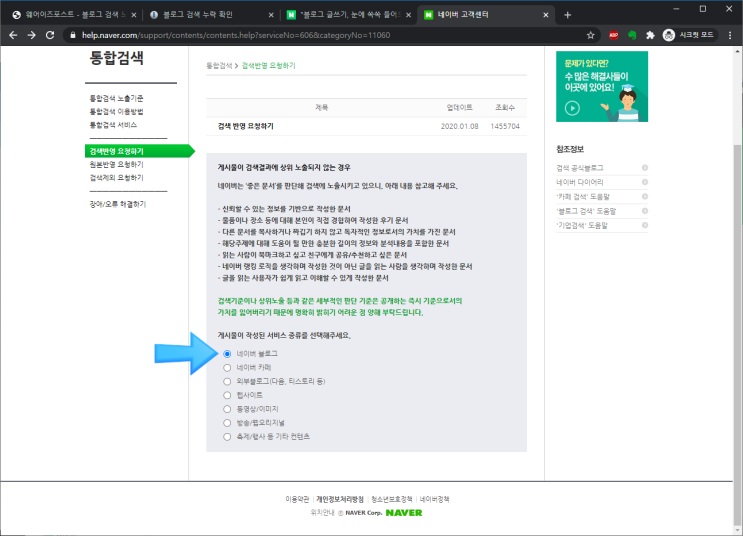Open 장애/오류 해결하기 sidebar item

tap(118, 204)
